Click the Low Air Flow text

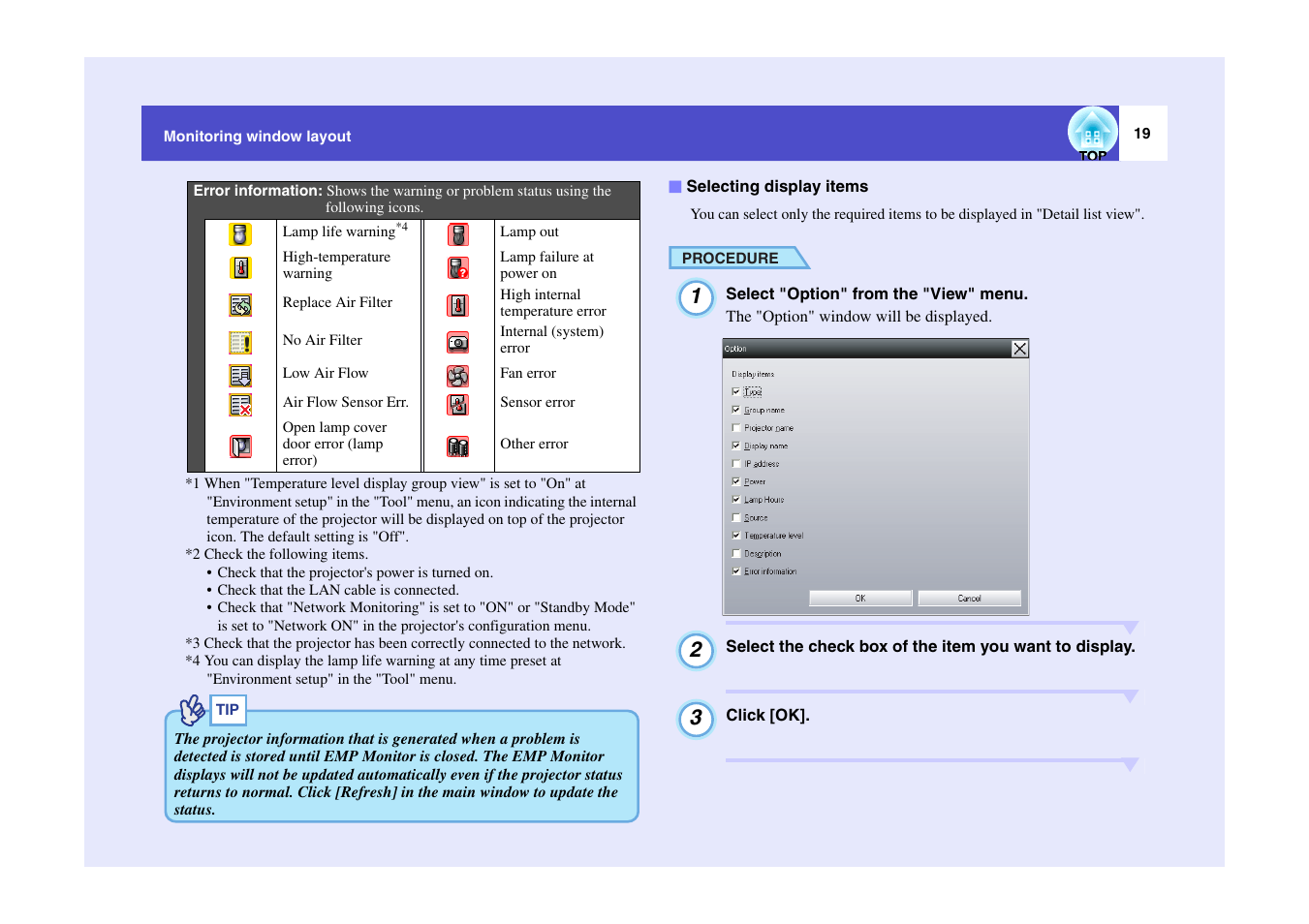click(x=326, y=373)
